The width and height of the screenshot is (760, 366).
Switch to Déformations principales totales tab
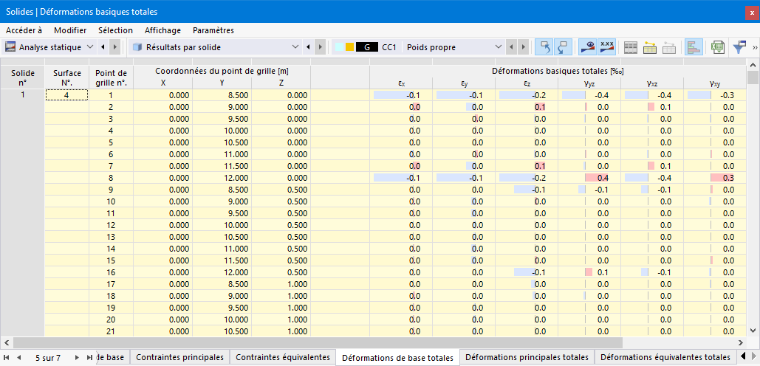tap(527, 357)
